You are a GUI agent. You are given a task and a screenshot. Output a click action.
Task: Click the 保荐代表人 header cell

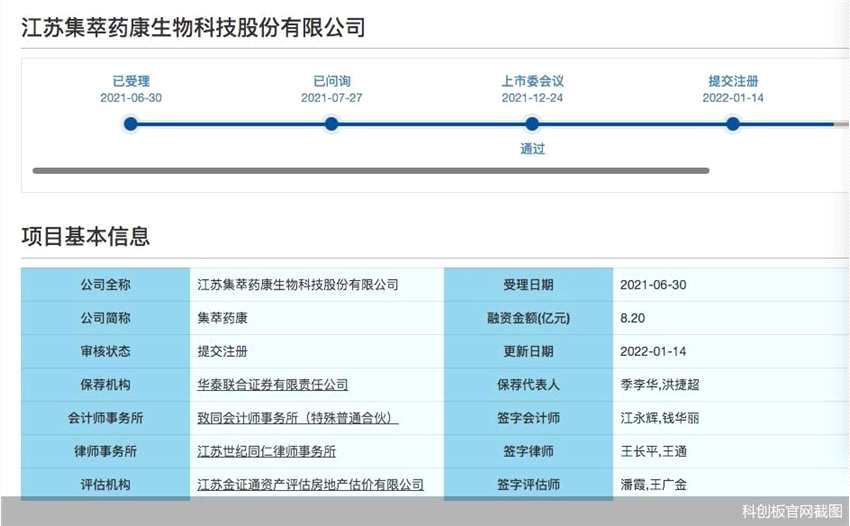click(x=529, y=384)
